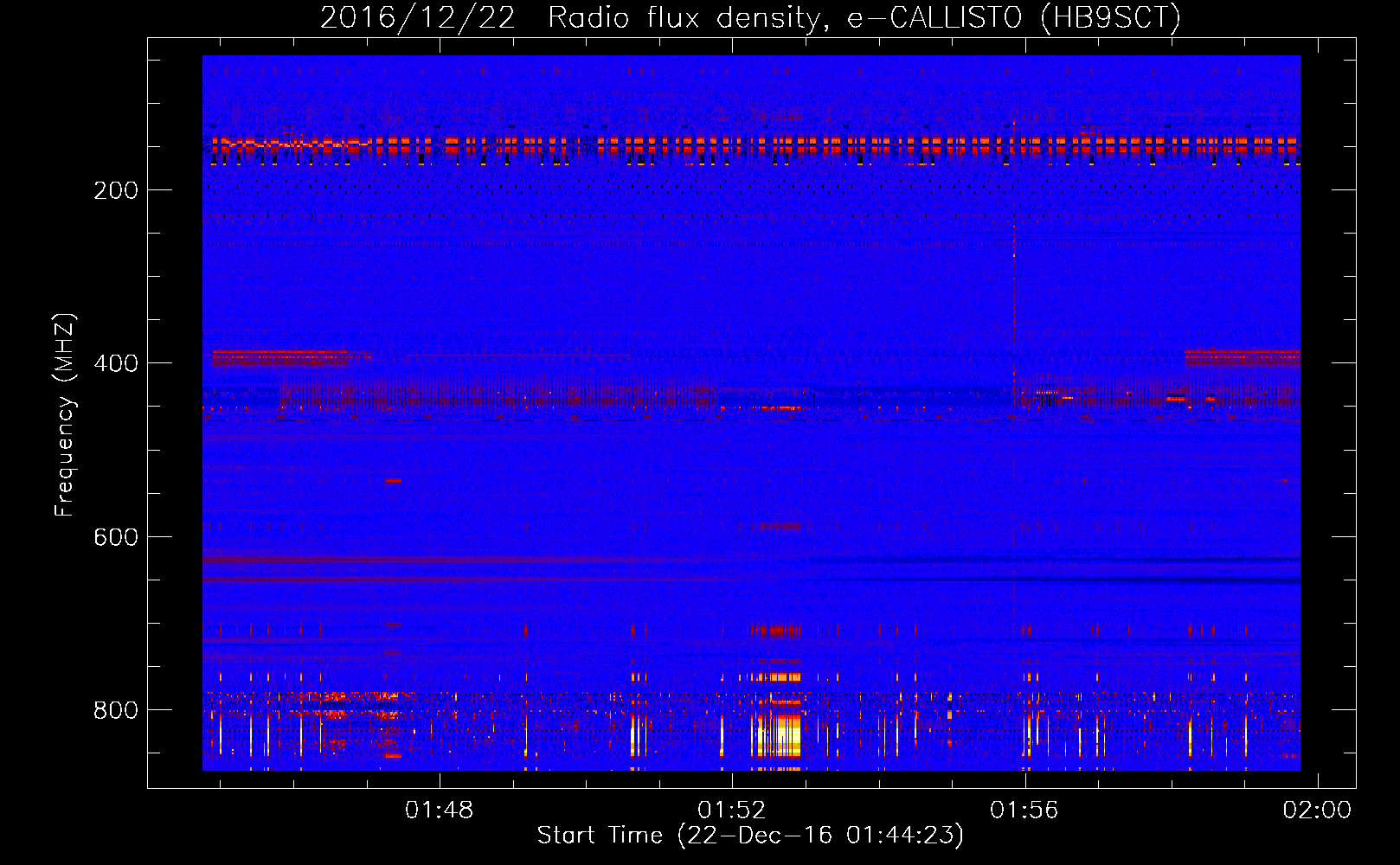This screenshot has height=865, width=1400.
Task: Click the plot title "Radio flux density, e-CALLISTO (HB9SCT)"
Action: click(864, 17)
